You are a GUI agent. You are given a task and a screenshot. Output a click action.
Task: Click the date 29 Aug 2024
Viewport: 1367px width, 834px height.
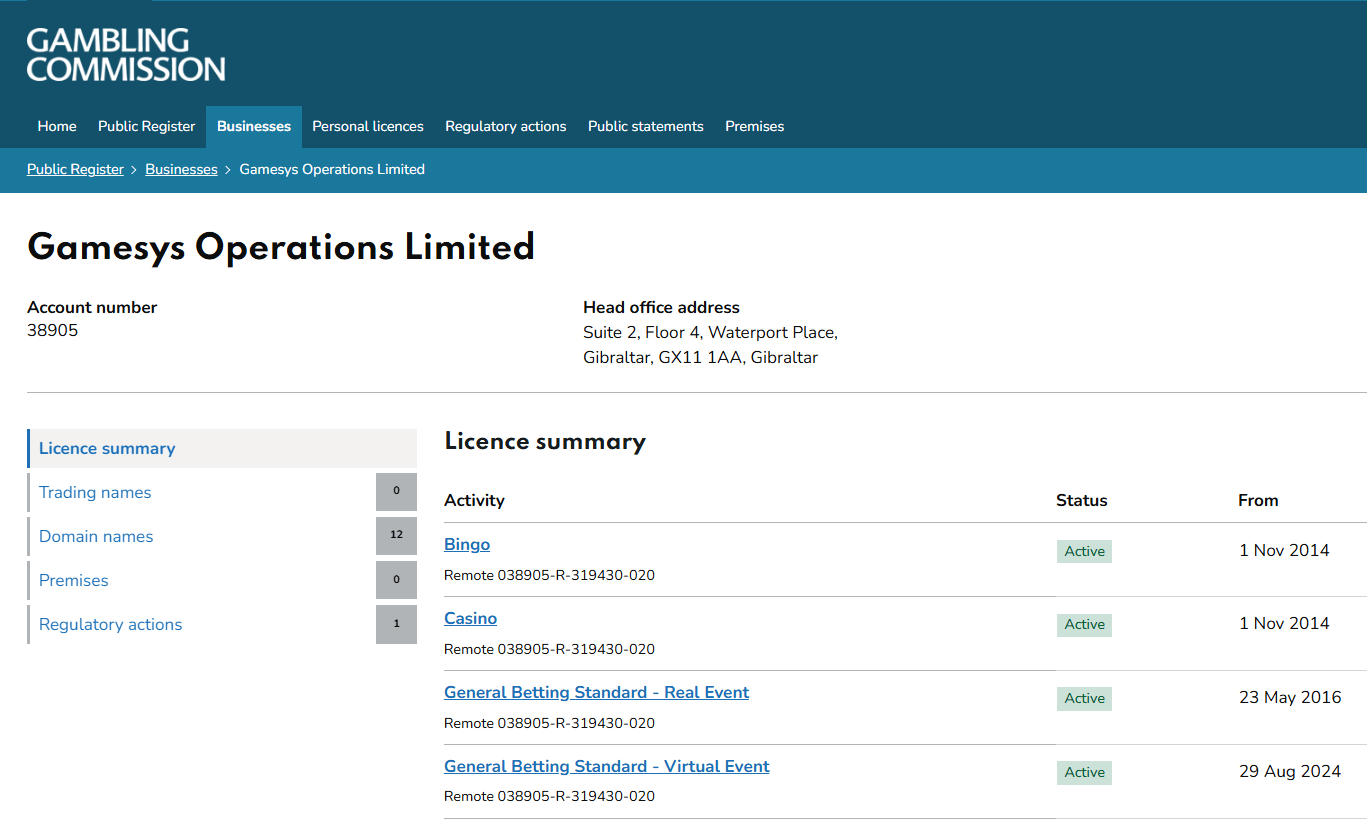point(1290,771)
